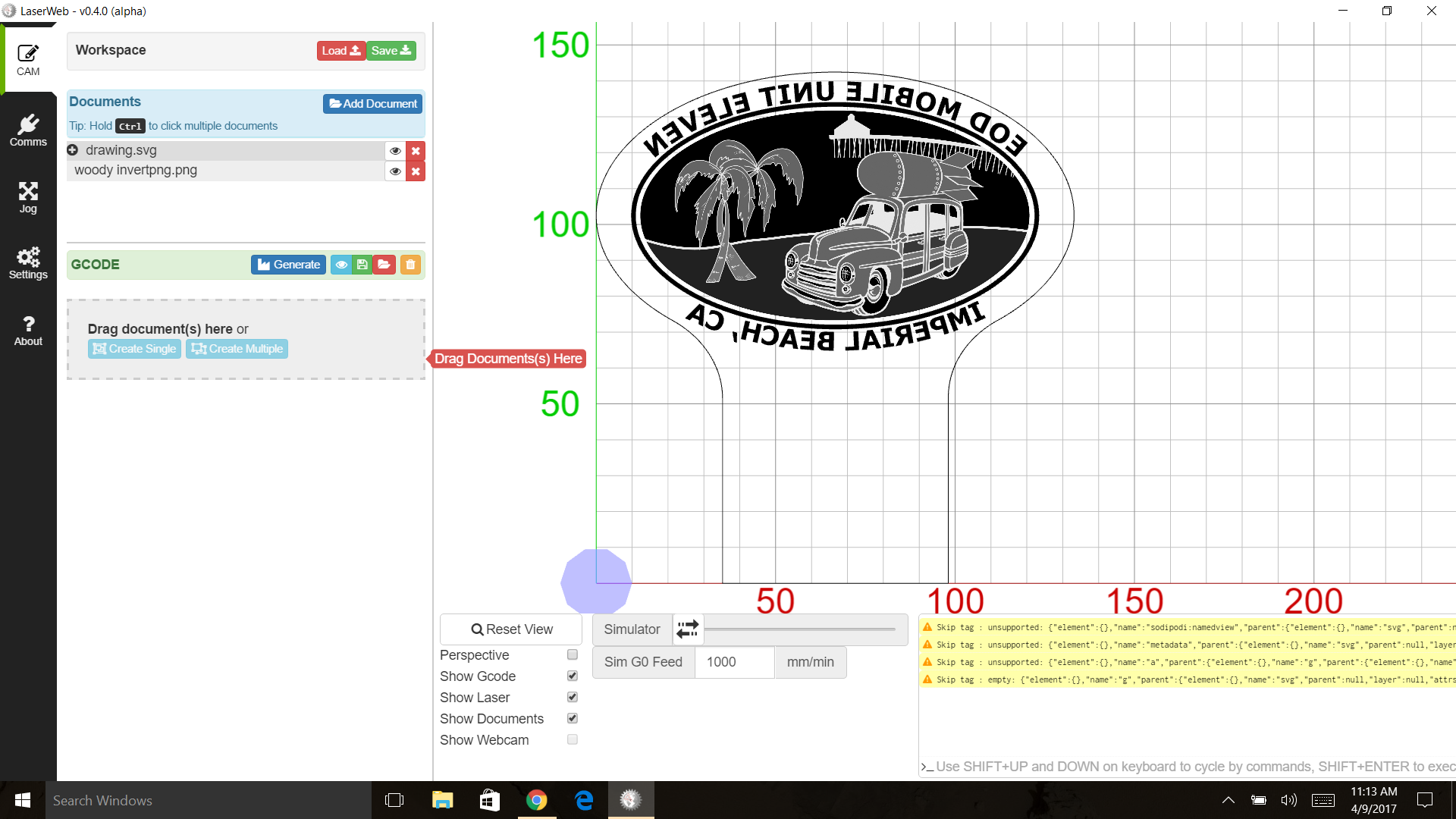1456x819 pixels.
Task: Click the GCODE open folder icon
Action: tap(384, 265)
